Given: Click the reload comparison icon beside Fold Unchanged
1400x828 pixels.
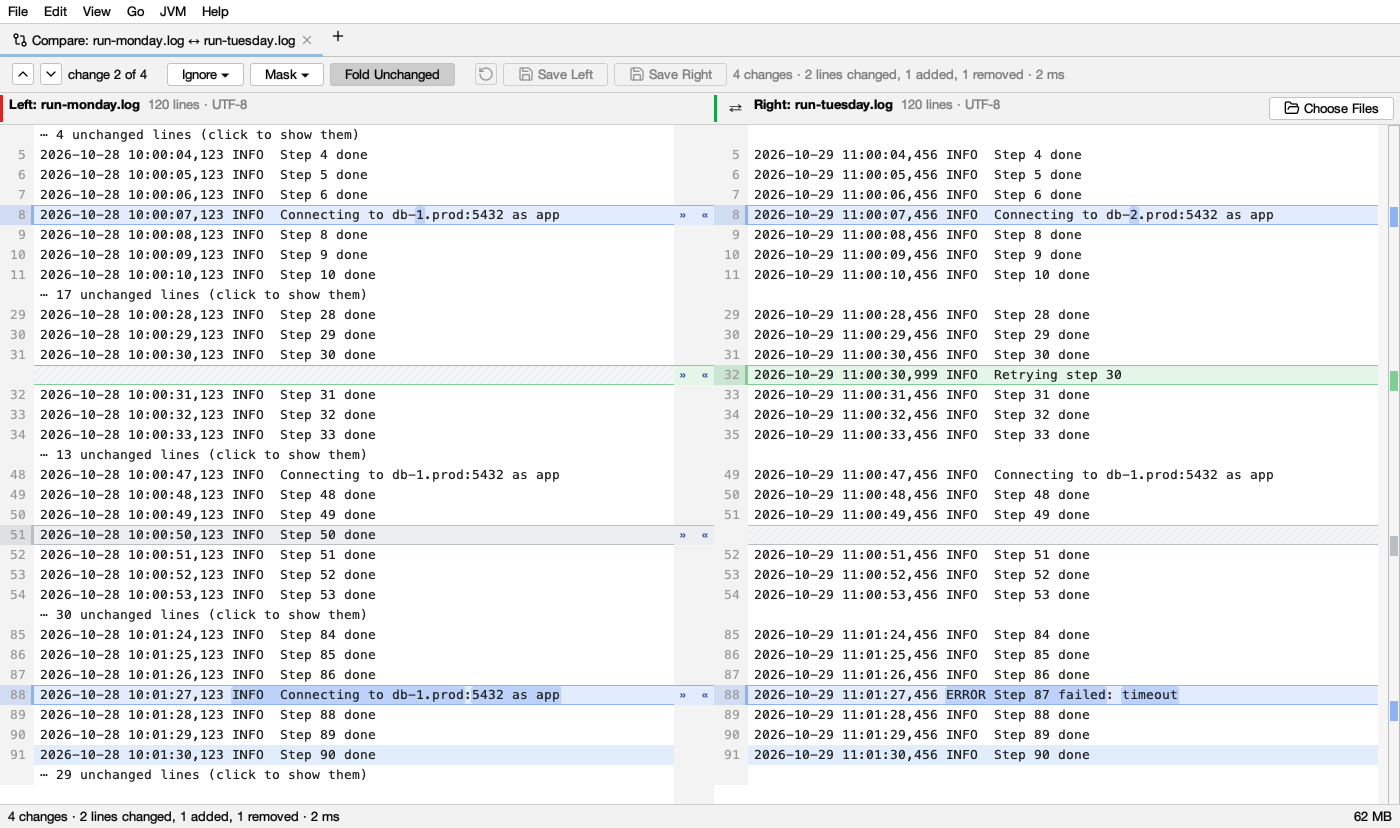Looking at the screenshot, I should pyautogui.click(x=486, y=74).
